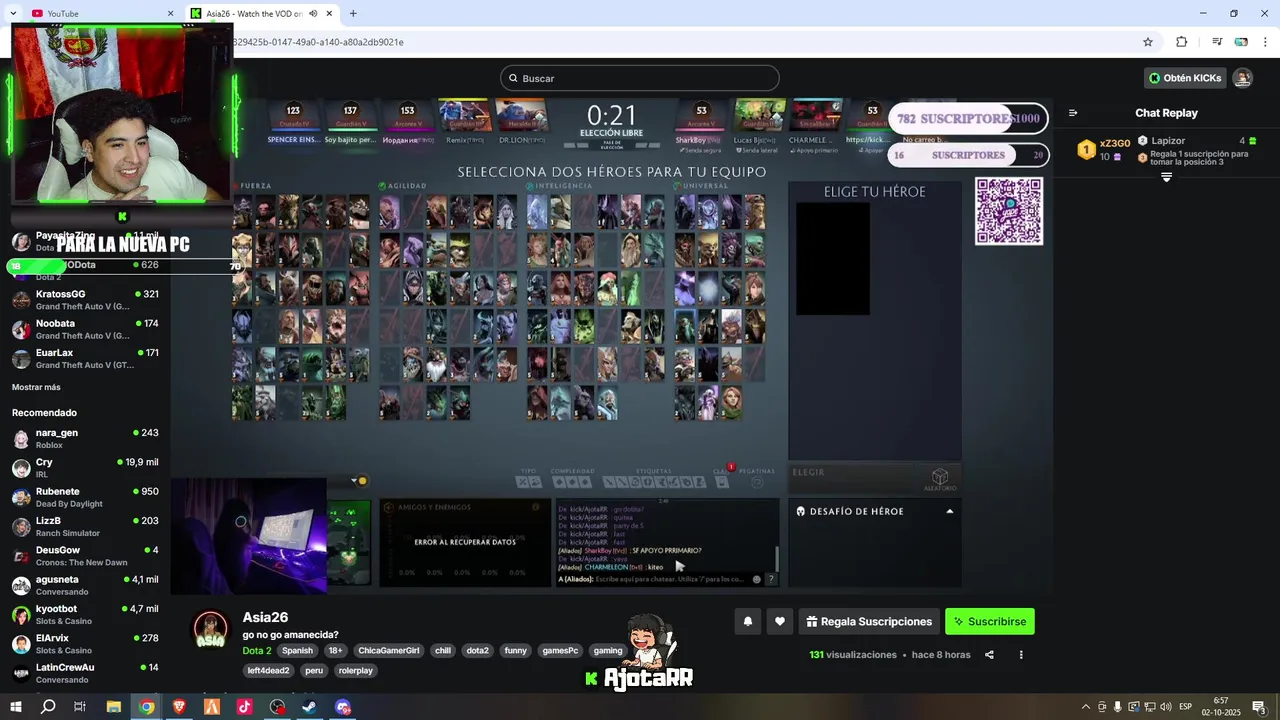Viewport: 1280px width, 720px height.
Task: Open the Windows Start menu
Action: 16,707
